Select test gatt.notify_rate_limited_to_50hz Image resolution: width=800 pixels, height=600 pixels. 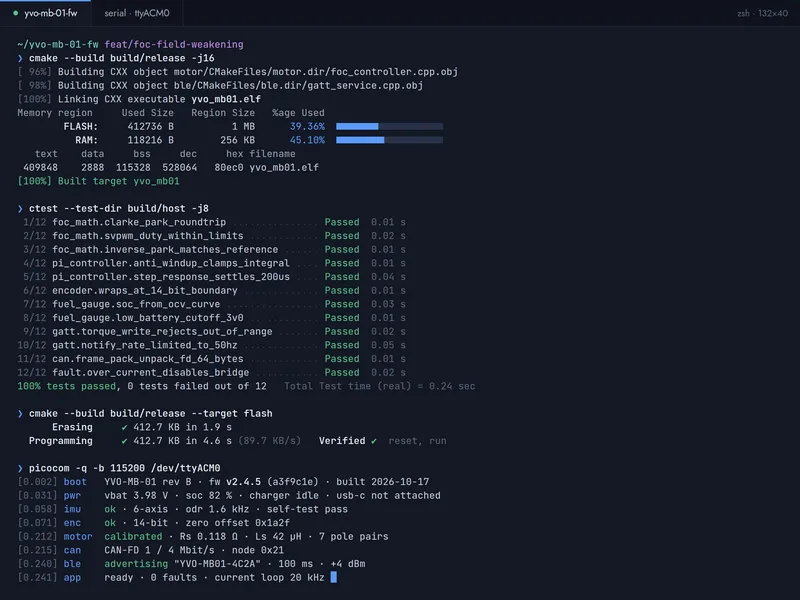pyautogui.click(x=144, y=345)
